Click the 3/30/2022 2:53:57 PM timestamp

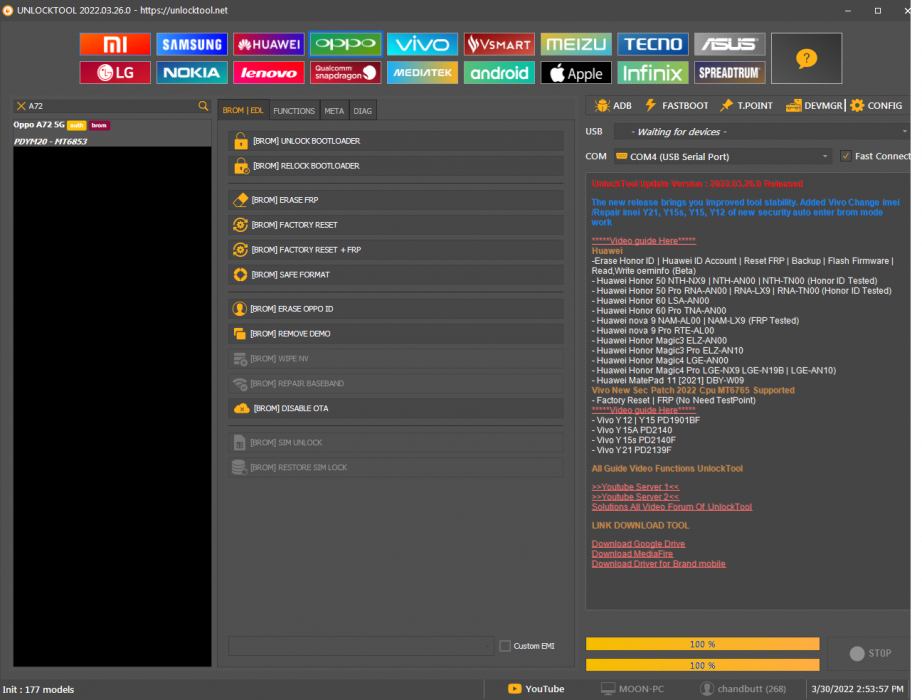pos(857,689)
